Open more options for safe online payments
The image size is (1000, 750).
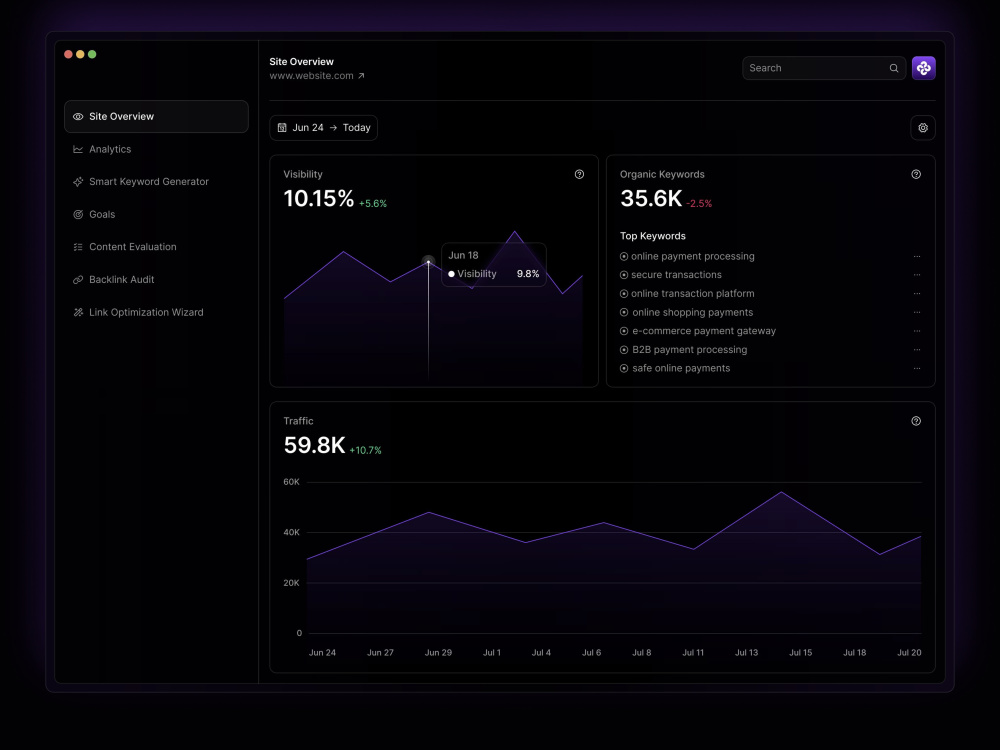point(917,368)
